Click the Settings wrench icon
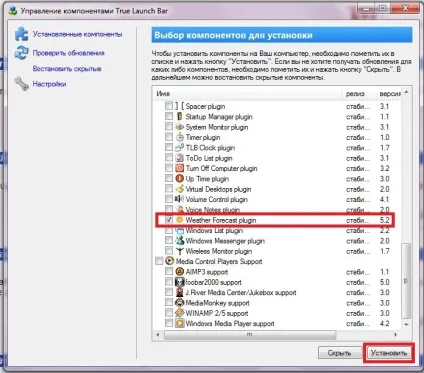 [22, 84]
